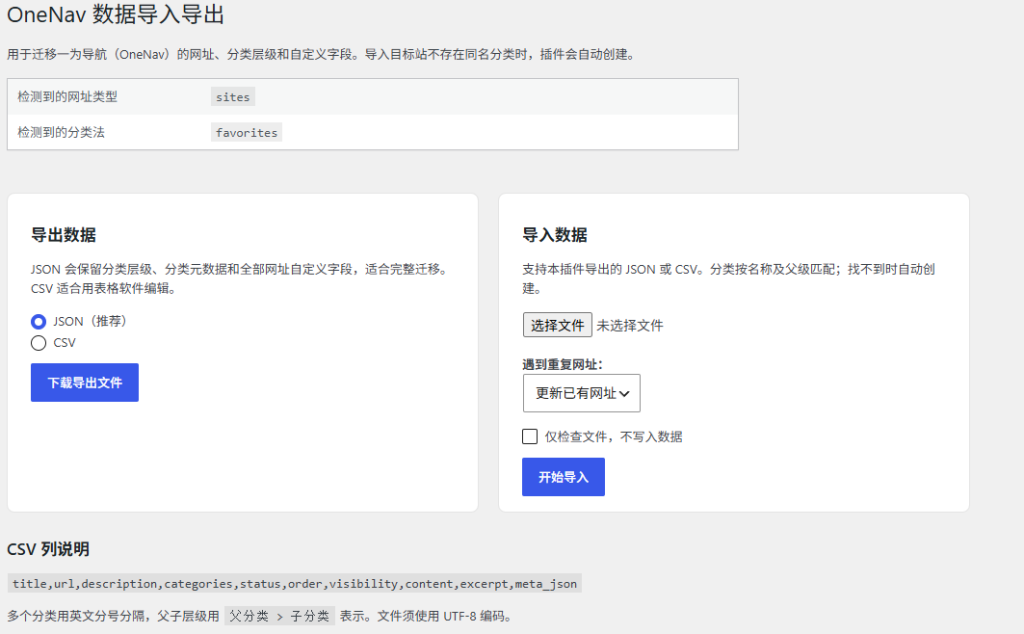Image resolution: width=1024 pixels, height=634 pixels.
Task: Click the CSV column list code line
Action: 295,584
